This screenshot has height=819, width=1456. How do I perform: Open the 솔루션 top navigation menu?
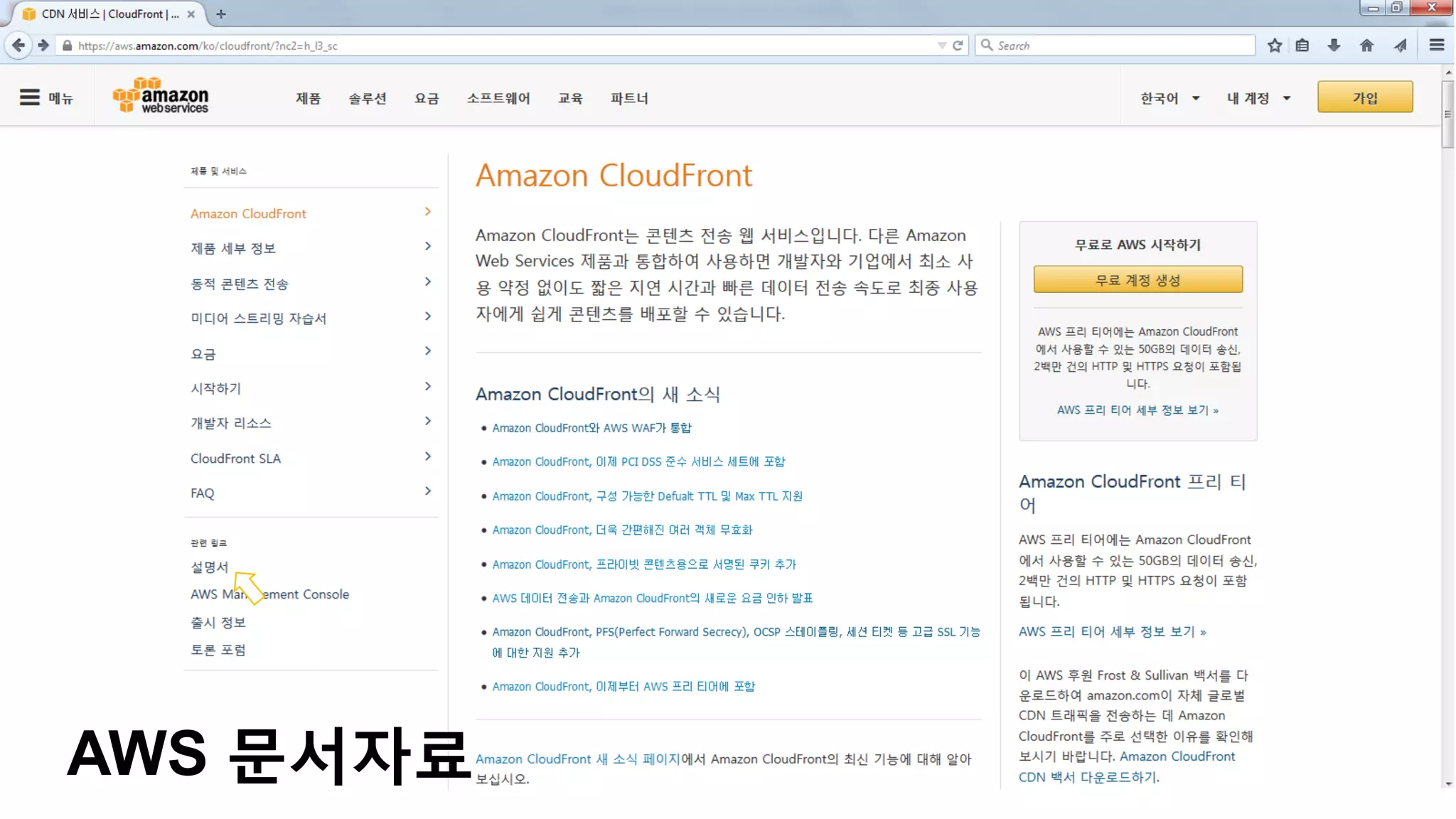click(x=367, y=98)
